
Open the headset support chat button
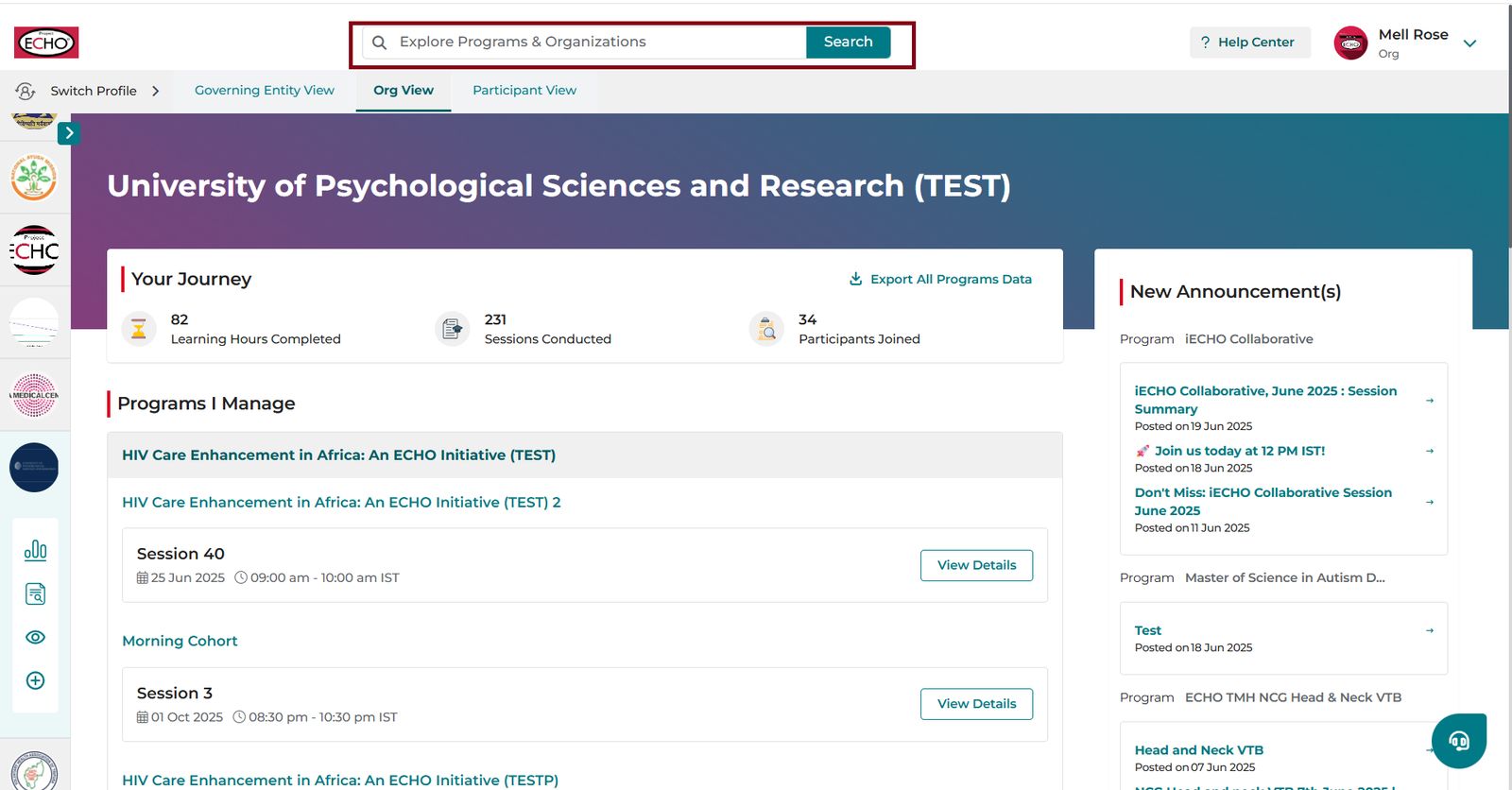1459,741
